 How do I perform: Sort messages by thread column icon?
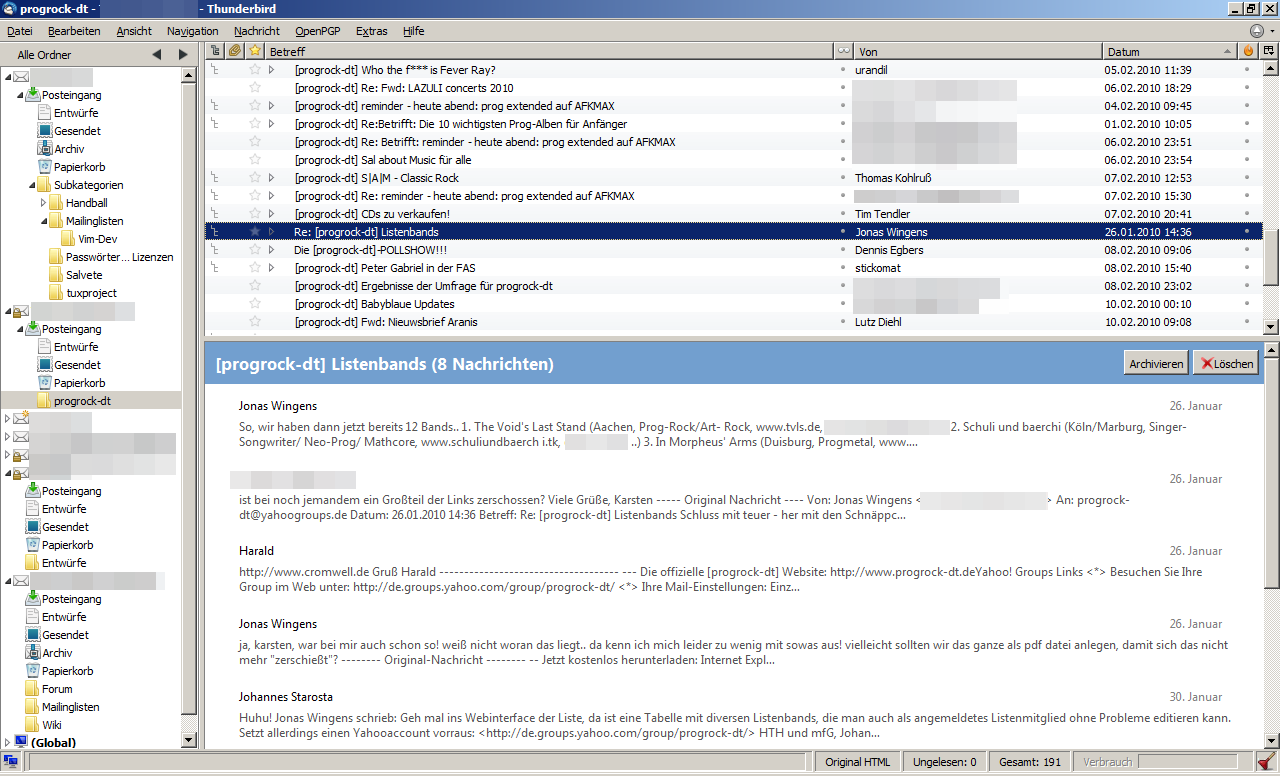[x=214, y=51]
